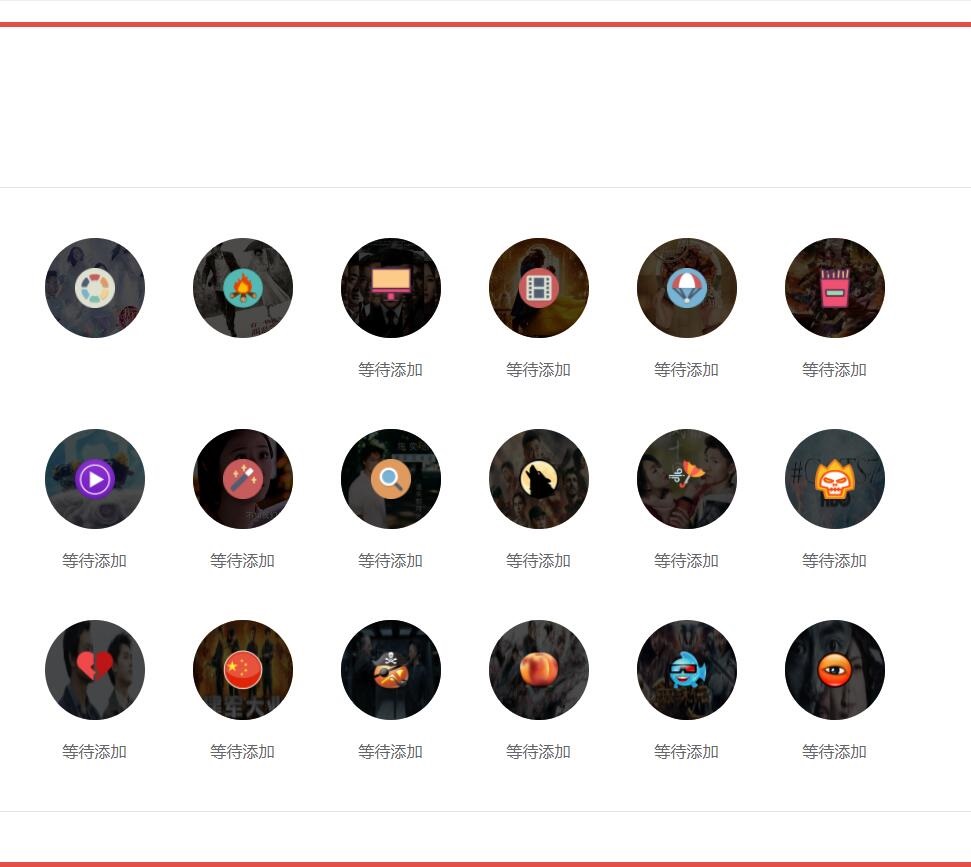Click the parachute icon circle

687,288
